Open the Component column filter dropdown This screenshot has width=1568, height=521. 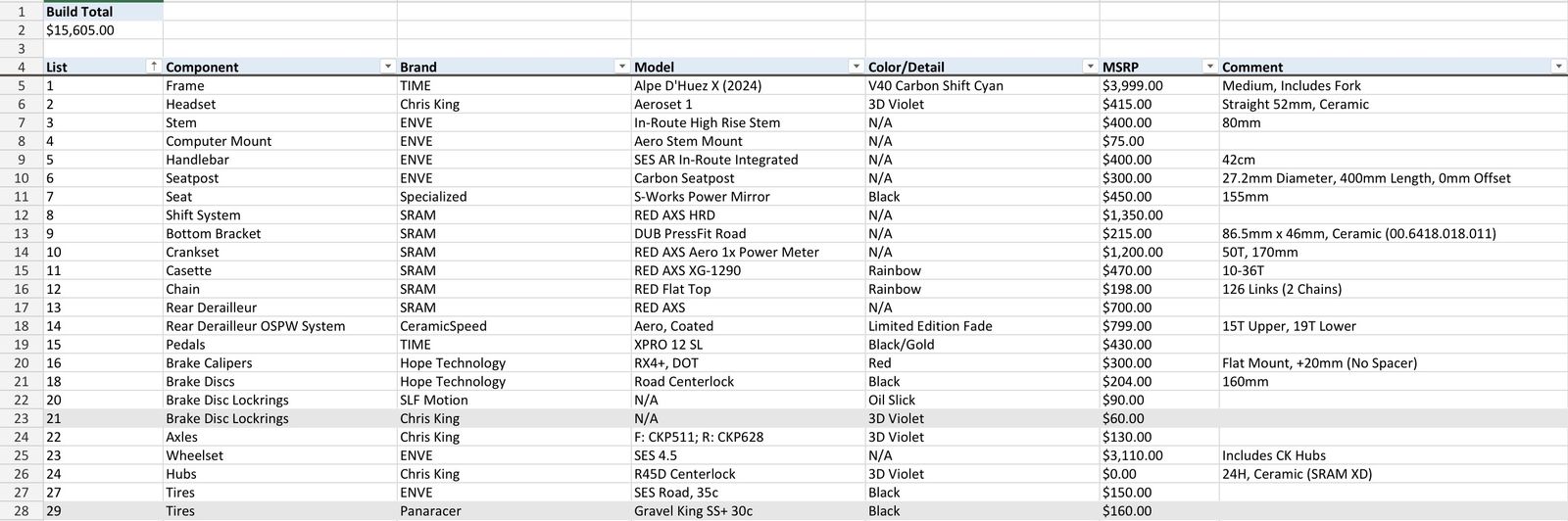[x=388, y=67]
